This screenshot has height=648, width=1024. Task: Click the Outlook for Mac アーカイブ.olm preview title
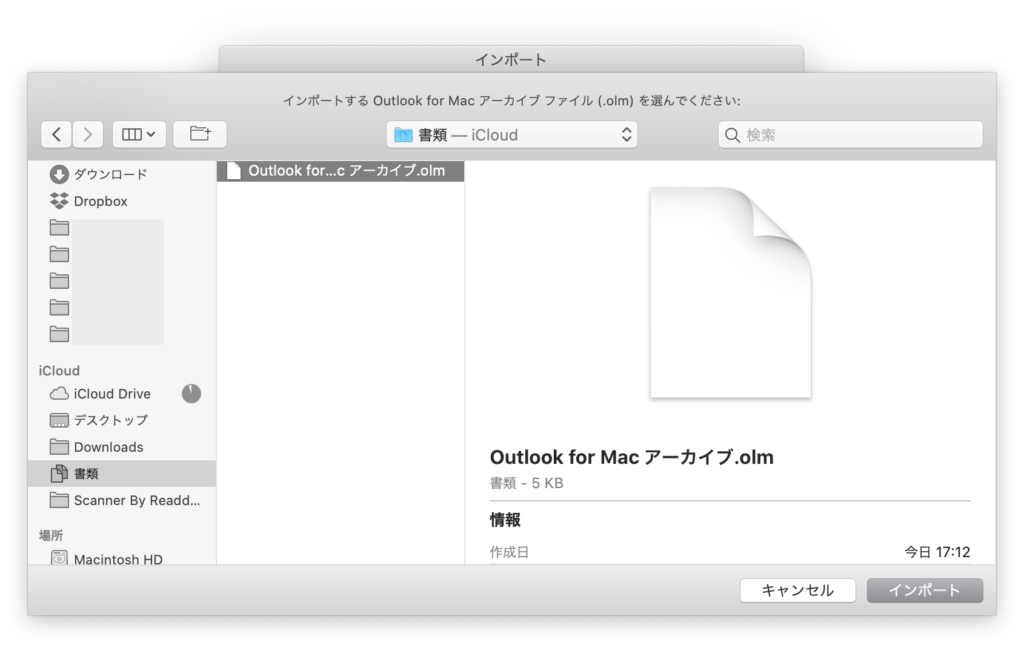pyautogui.click(x=632, y=457)
